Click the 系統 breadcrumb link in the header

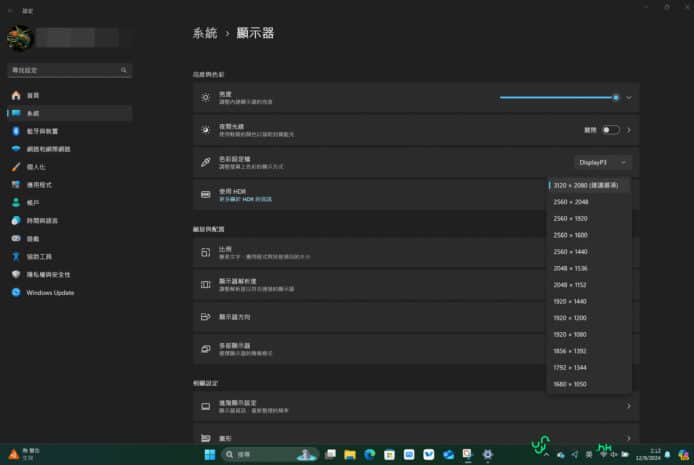pyautogui.click(x=205, y=33)
